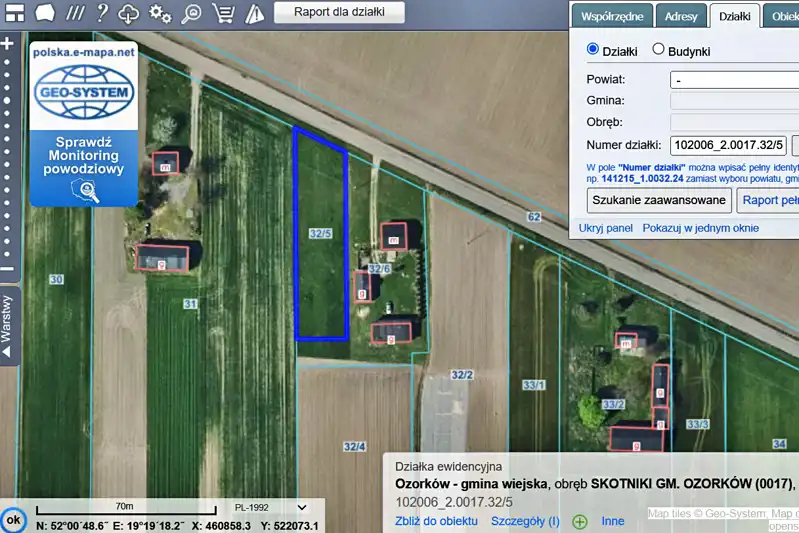Click the panel layout icon in toolbar
The image size is (799, 533).
[14, 13]
